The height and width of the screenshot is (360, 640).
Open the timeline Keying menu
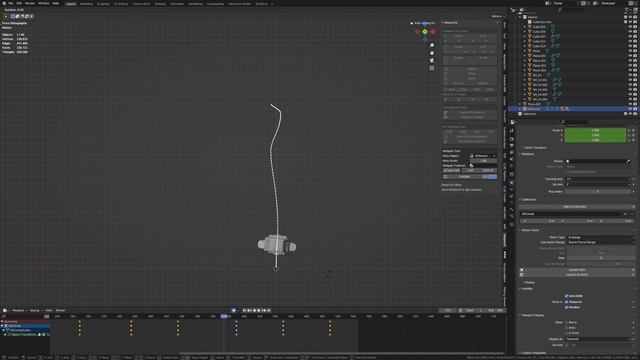tap(36, 311)
